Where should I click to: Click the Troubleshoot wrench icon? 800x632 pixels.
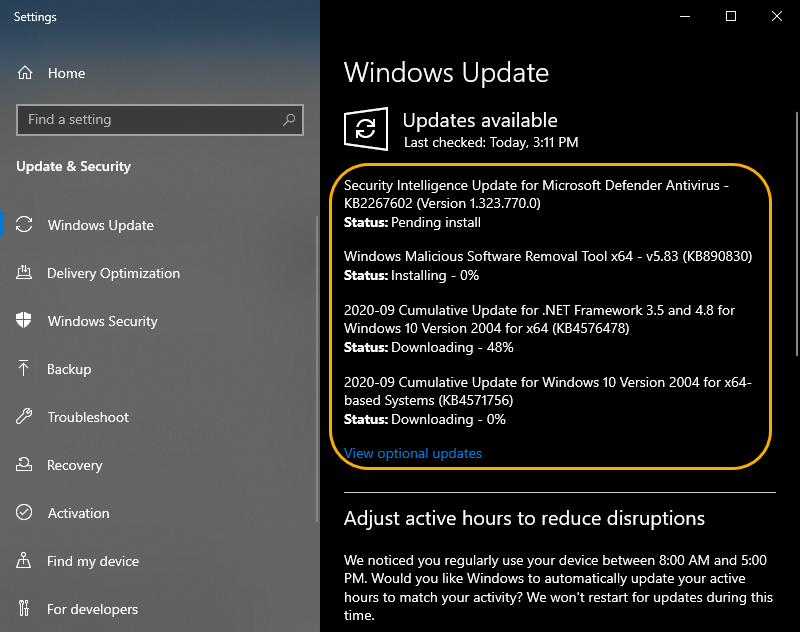tap(24, 416)
